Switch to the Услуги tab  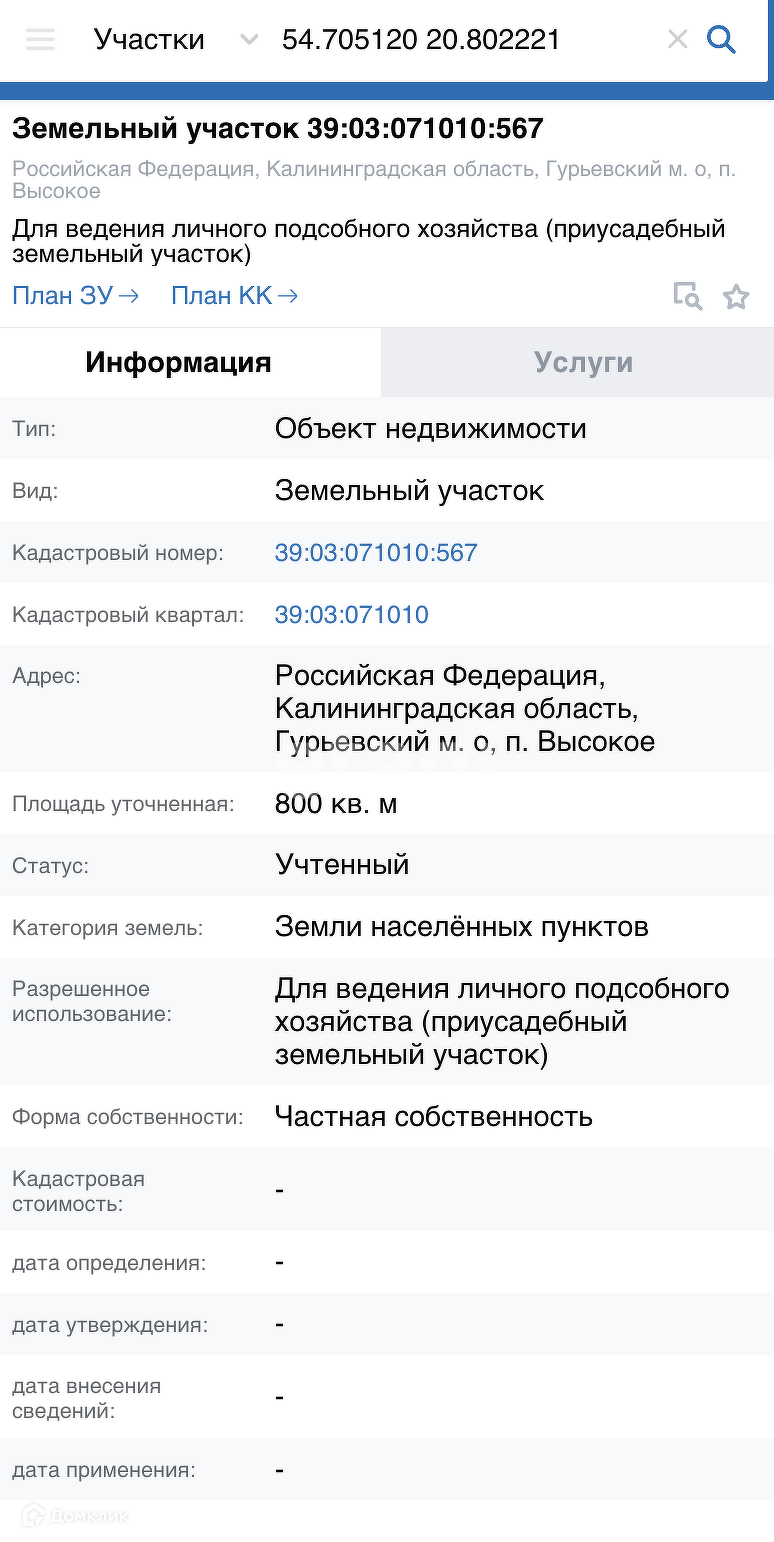[x=583, y=362]
